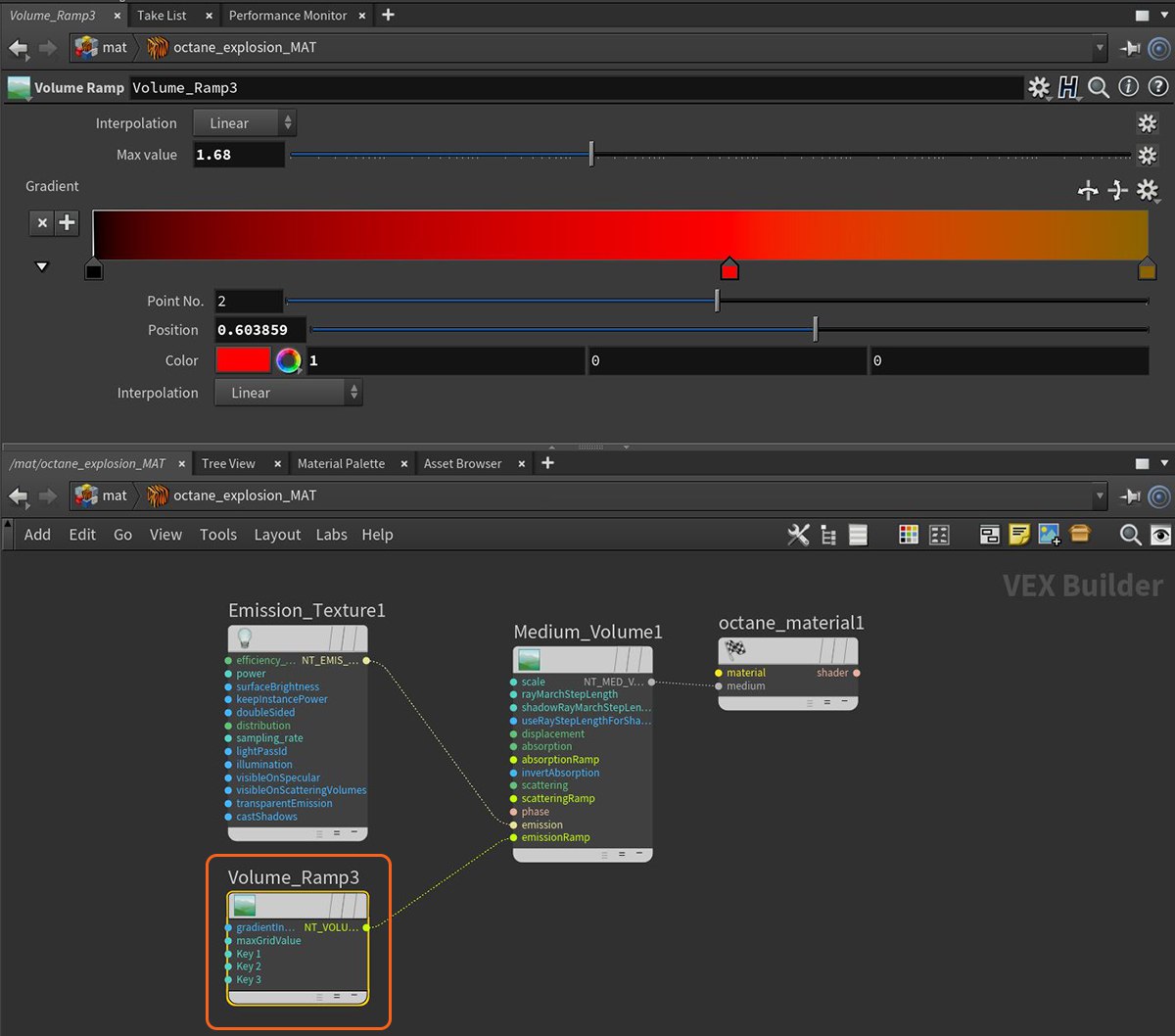Click the magnifier search icon in the parameter pane
1175x1036 pixels.
pos(1098,87)
